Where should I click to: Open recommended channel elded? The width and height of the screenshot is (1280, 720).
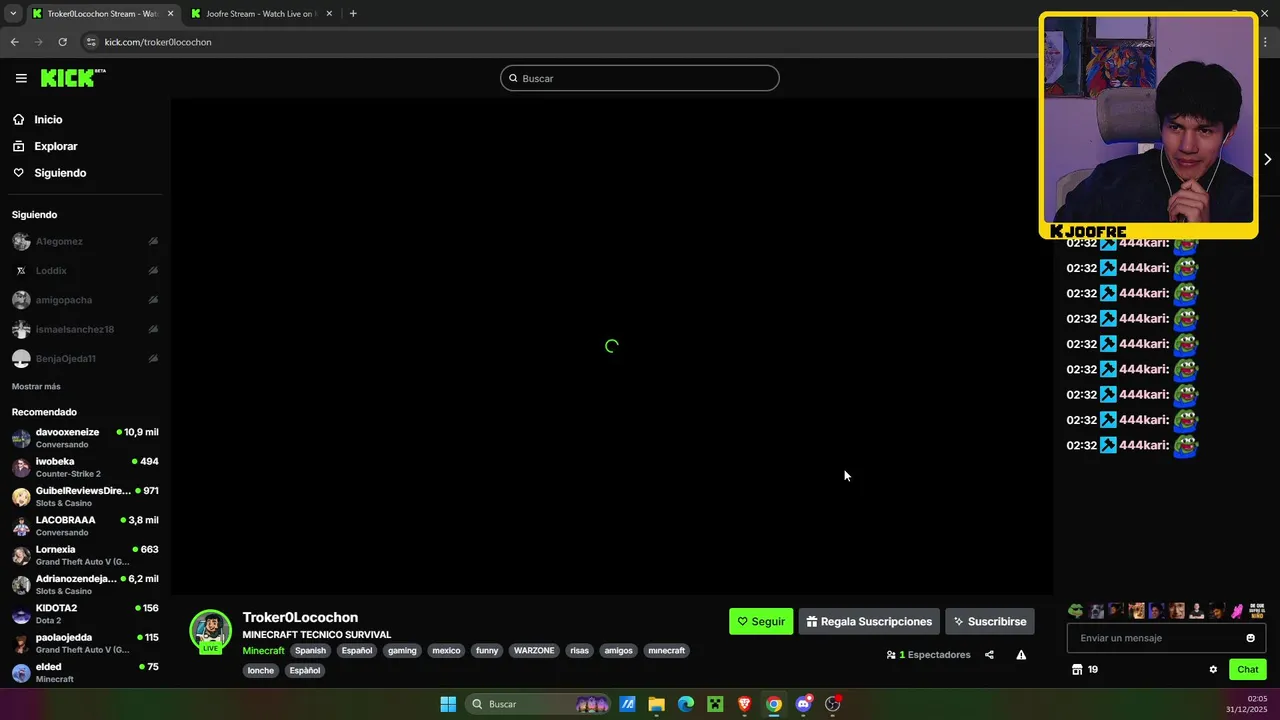coord(85,673)
